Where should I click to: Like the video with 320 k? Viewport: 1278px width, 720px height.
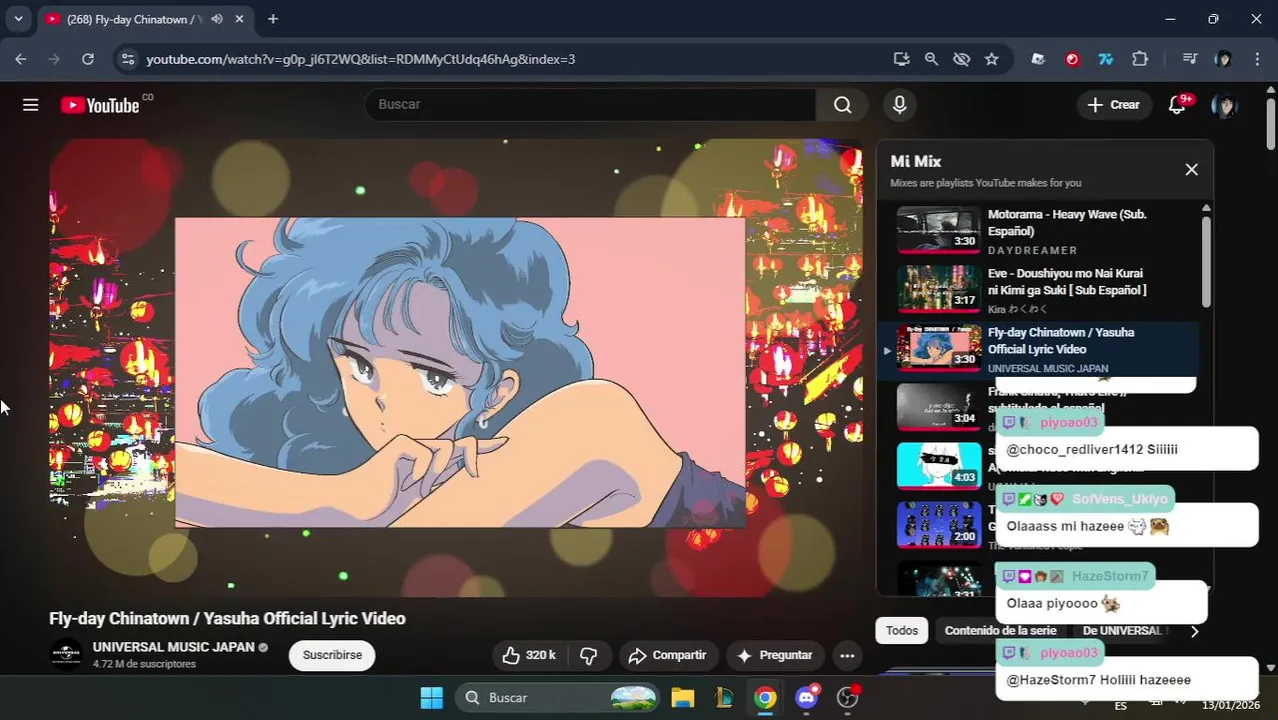[x=529, y=655]
